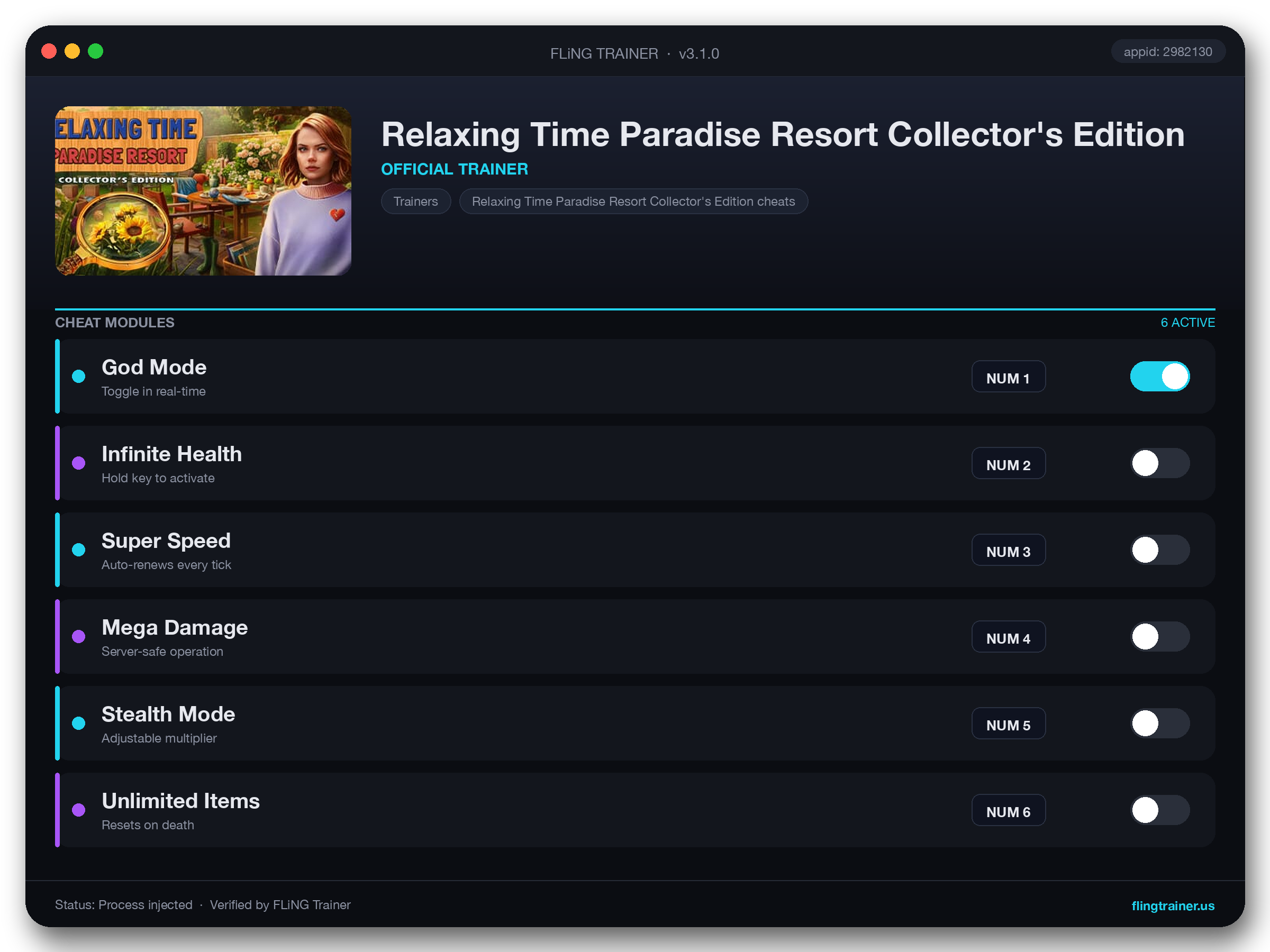Click the OFFICIAL TRAINER label
Viewport: 1270px width, 952px height.
click(454, 169)
